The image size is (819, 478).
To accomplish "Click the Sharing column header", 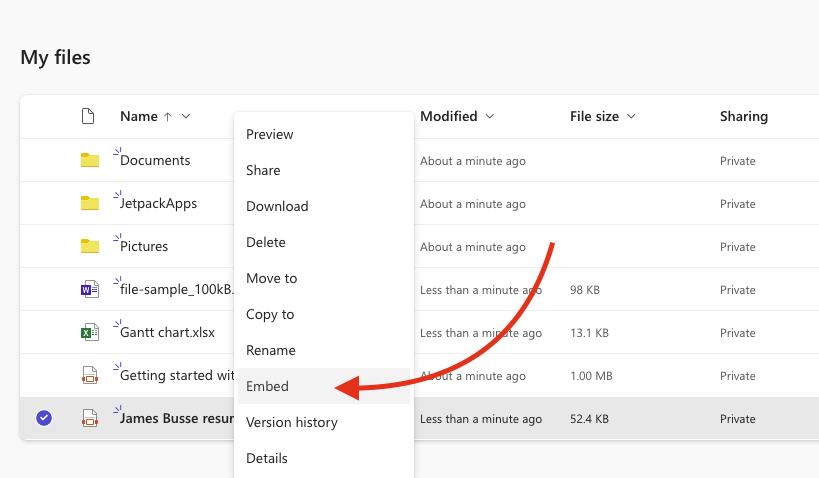I will pyautogui.click(x=744, y=116).
